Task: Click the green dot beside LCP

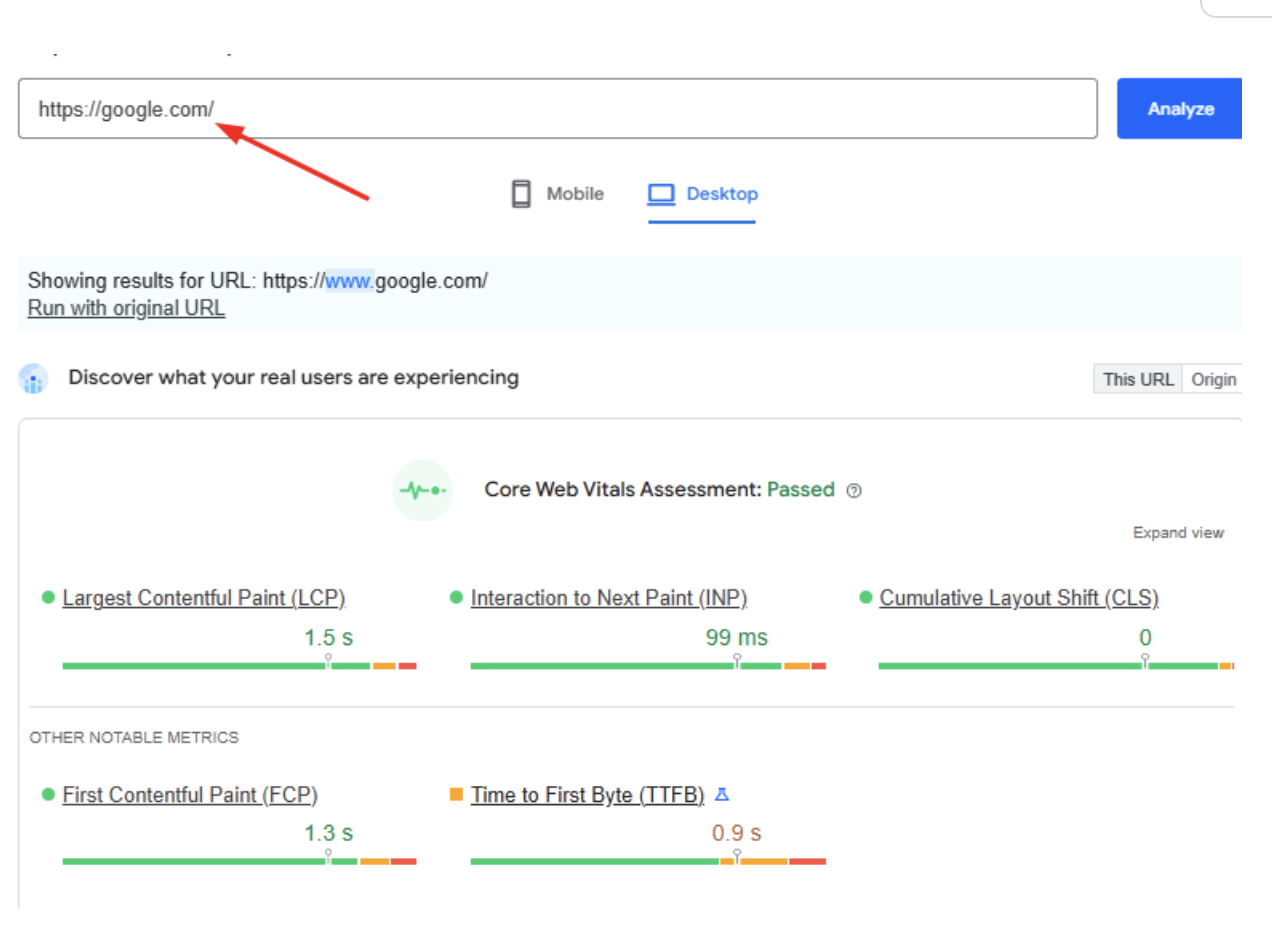Action: click(x=48, y=597)
